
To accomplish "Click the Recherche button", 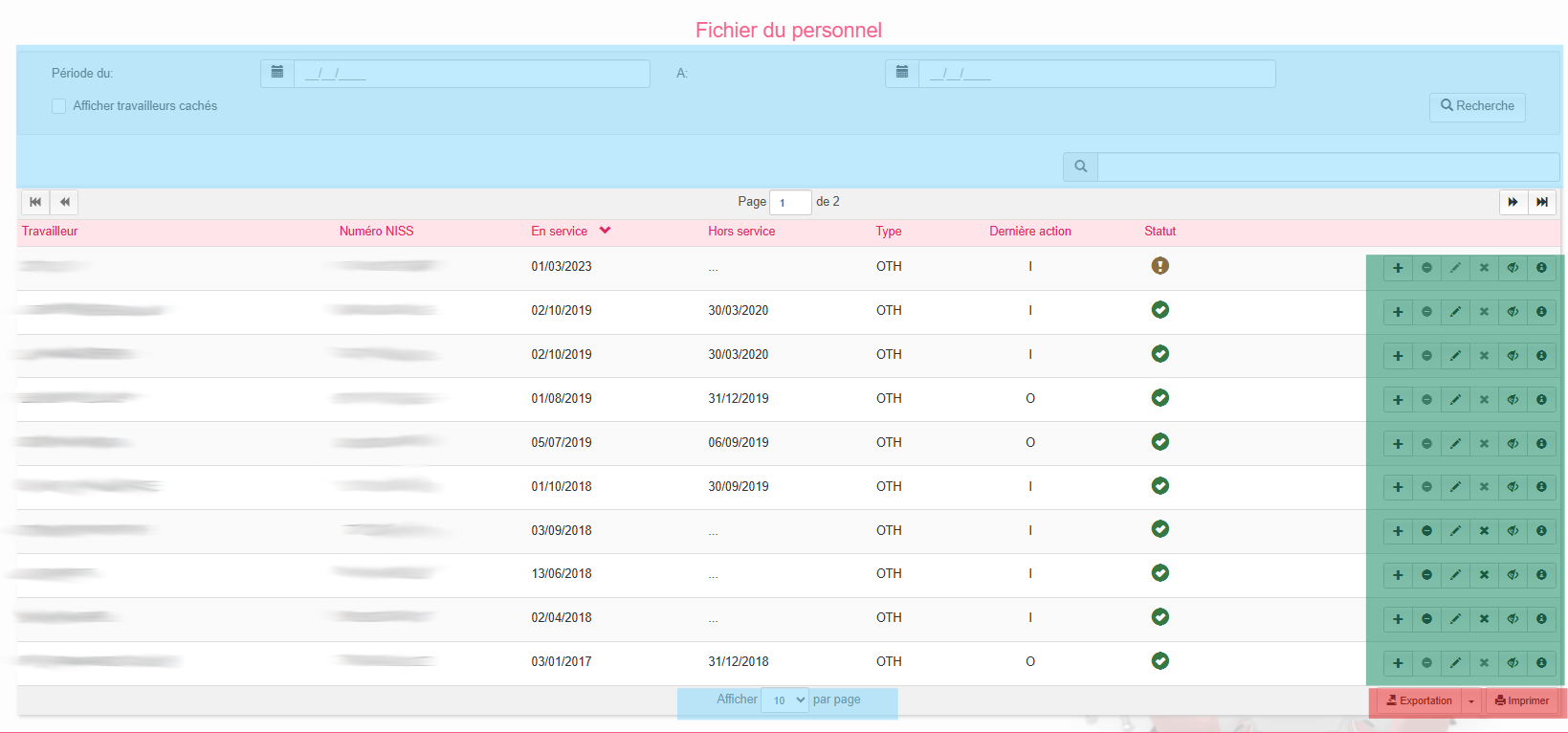I will pos(1477,106).
